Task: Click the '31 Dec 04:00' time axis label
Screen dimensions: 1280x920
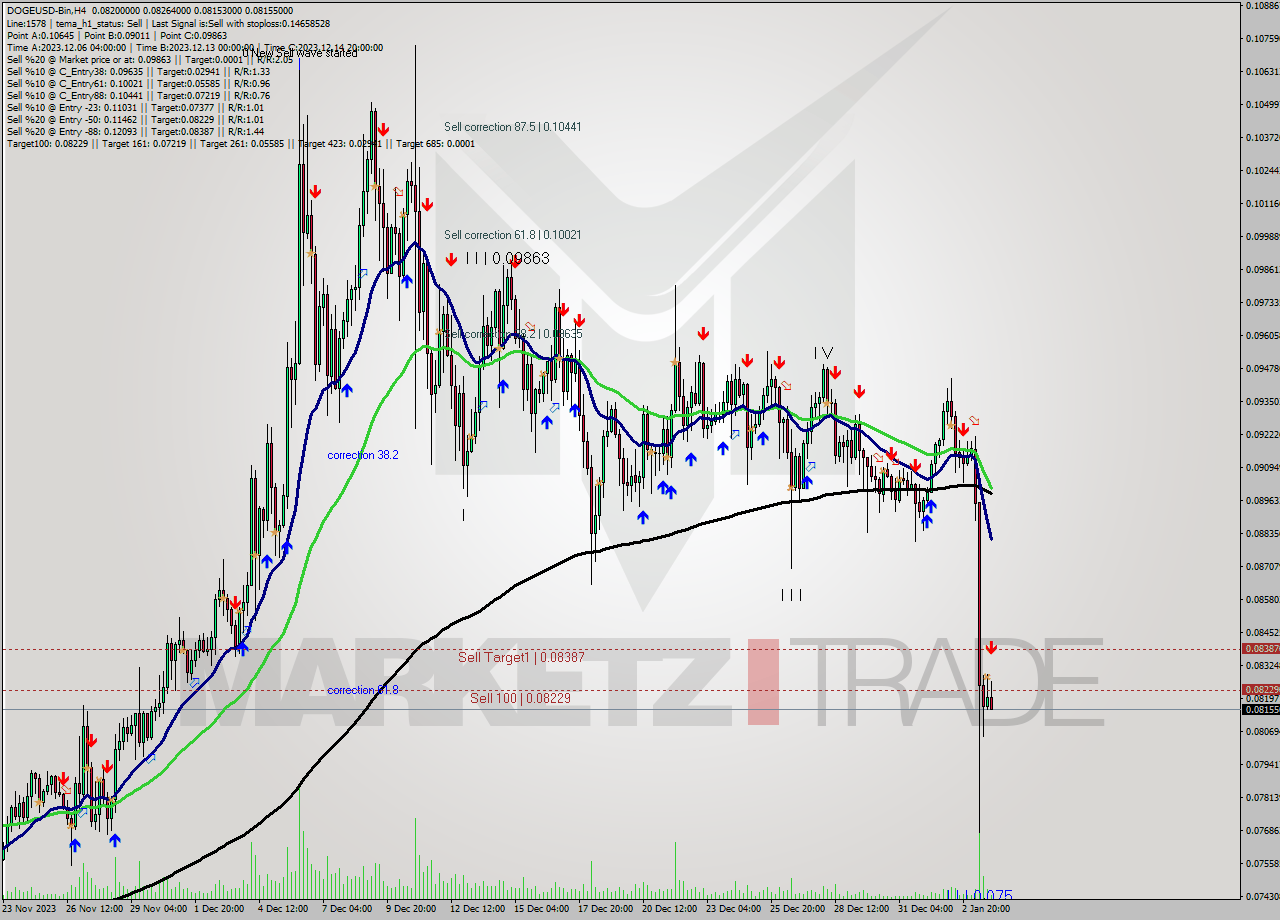Action: pyautogui.click(x=924, y=908)
